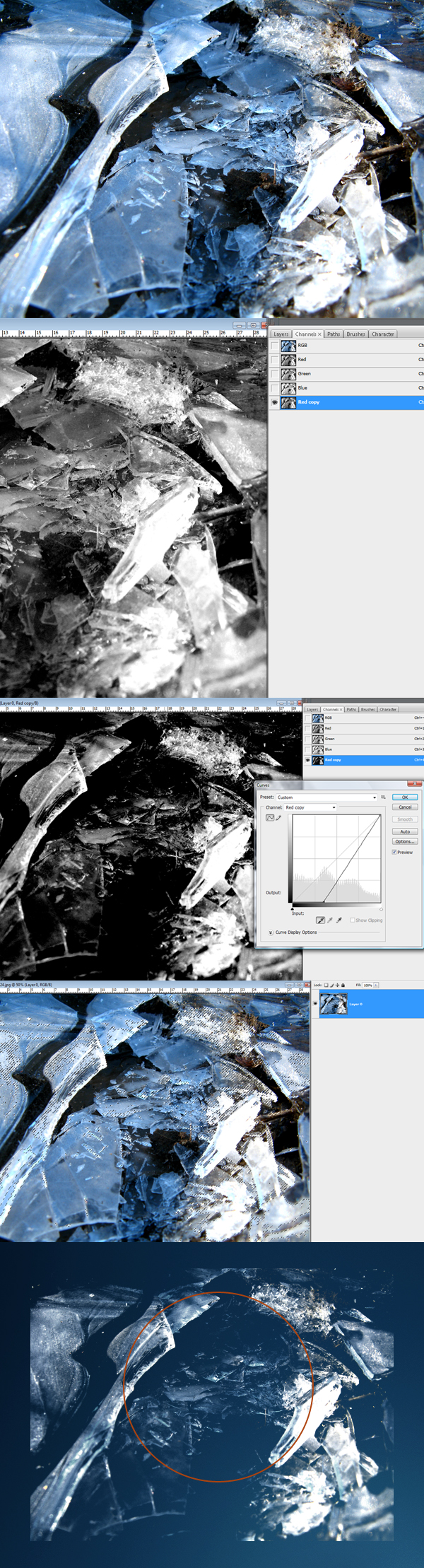Open Paths tab in panel above Curves dialog
The height and width of the screenshot is (1568, 424).
[351, 709]
